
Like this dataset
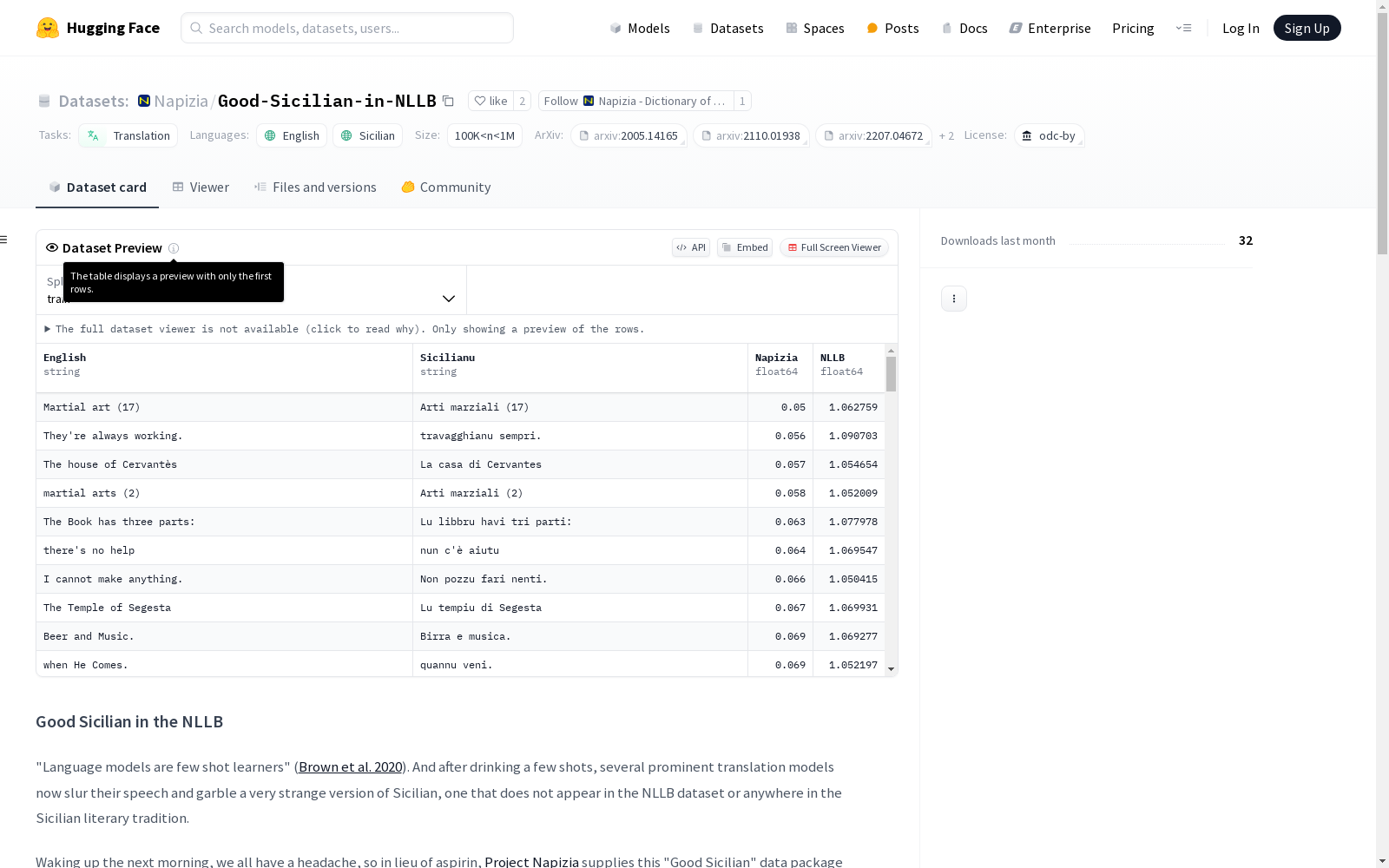point(490,101)
